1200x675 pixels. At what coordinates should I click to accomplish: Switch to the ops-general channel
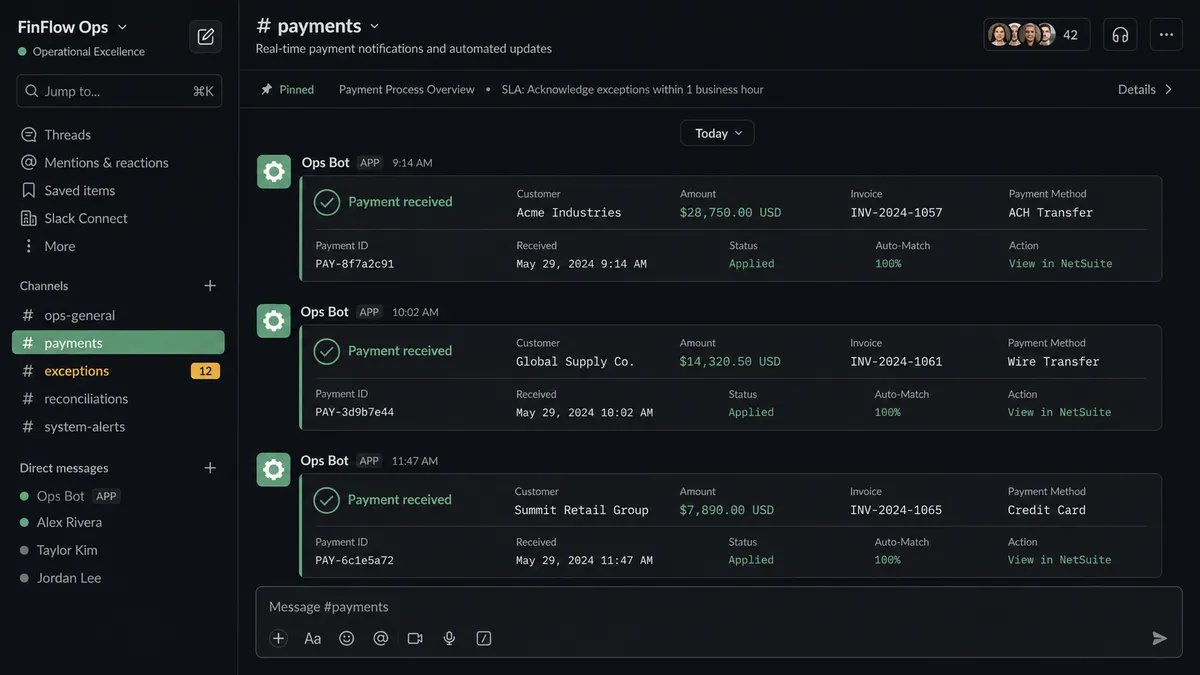point(118,315)
